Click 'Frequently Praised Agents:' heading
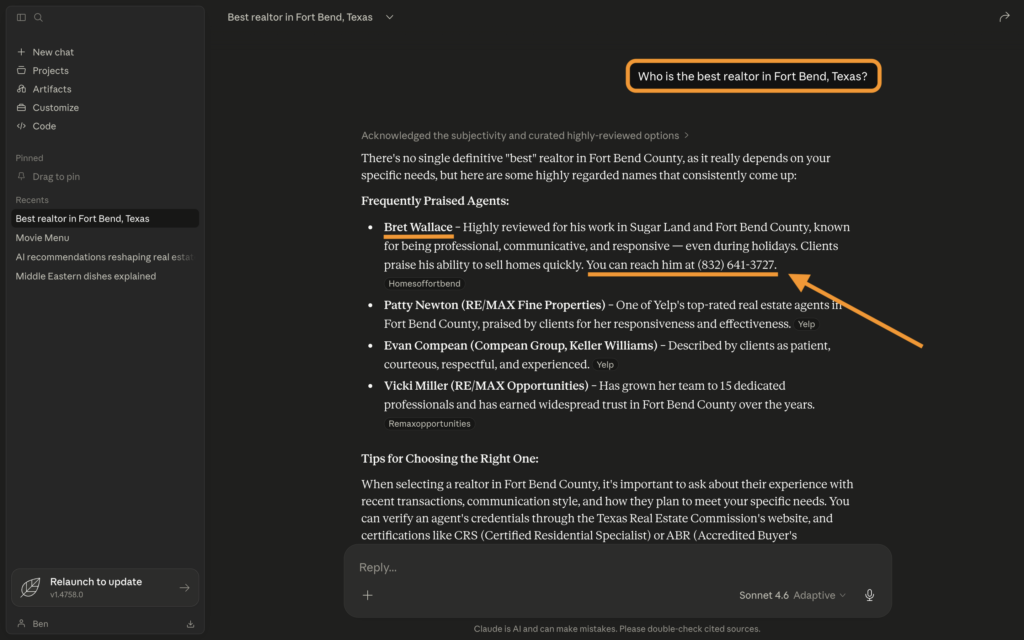The image size is (1024, 640). tap(435, 200)
